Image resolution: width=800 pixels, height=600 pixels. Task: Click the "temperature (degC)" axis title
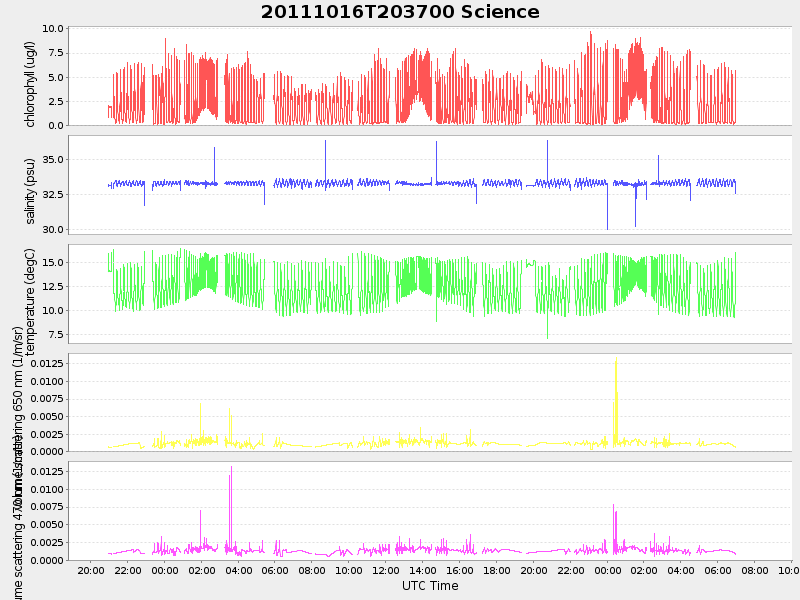click(30, 302)
